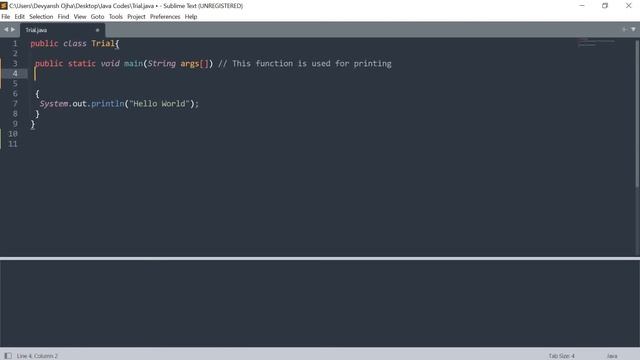Viewport: 640px width, 360px height.
Task: Open the Preferences menu
Action: coord(165,17)
